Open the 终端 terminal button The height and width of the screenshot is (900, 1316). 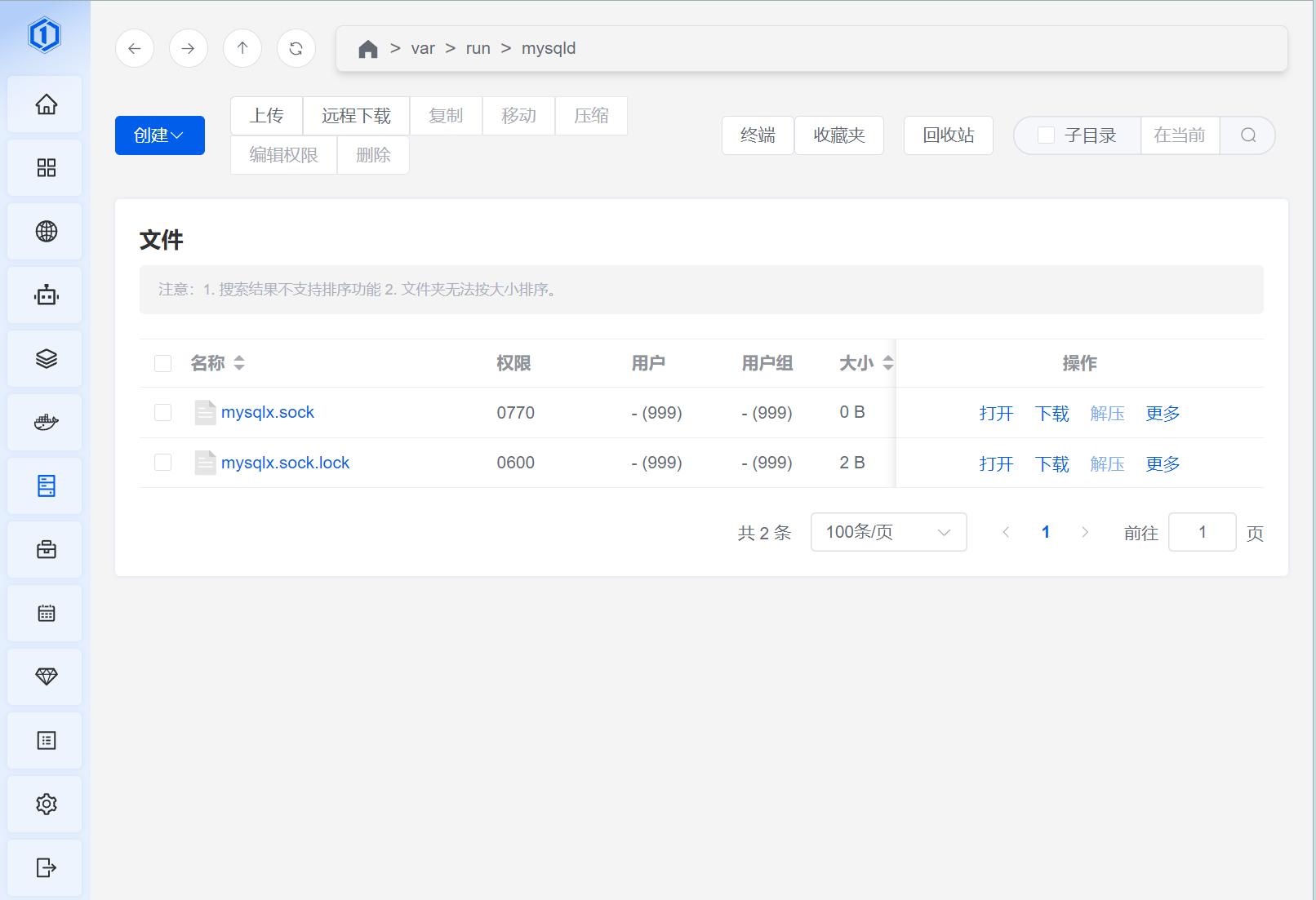pyautogui.click(x=757, y=135)
